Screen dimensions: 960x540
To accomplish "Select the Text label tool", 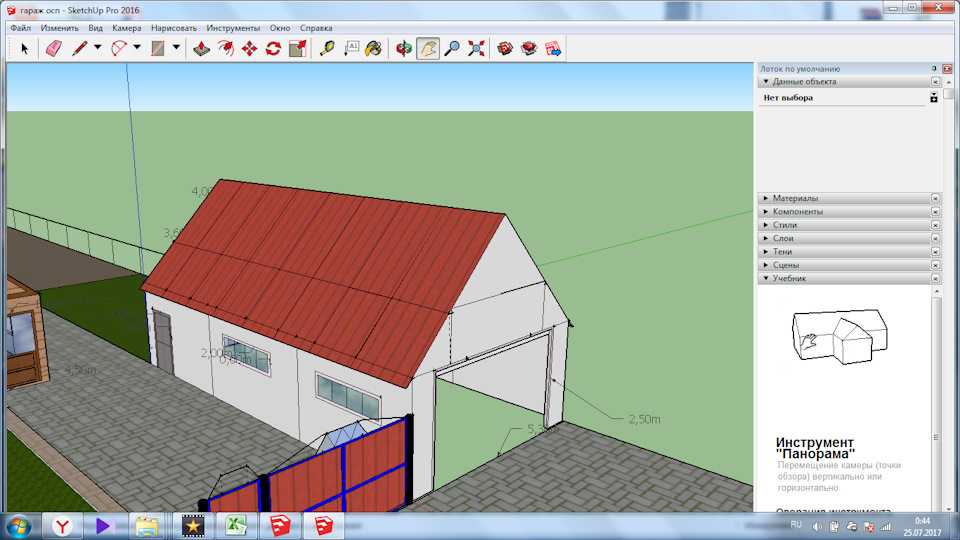I will (351, 48).
